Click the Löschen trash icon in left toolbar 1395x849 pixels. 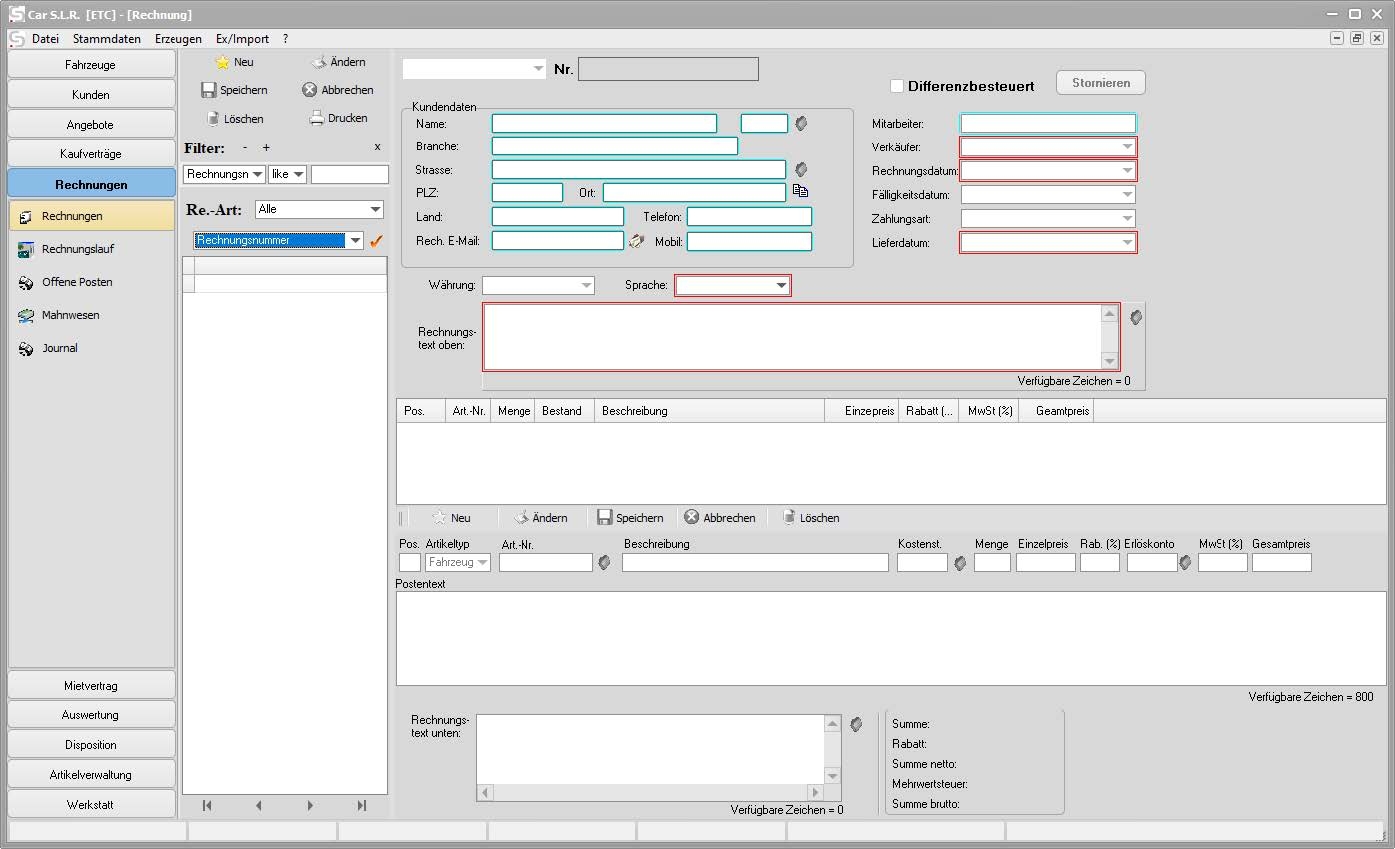213,118
